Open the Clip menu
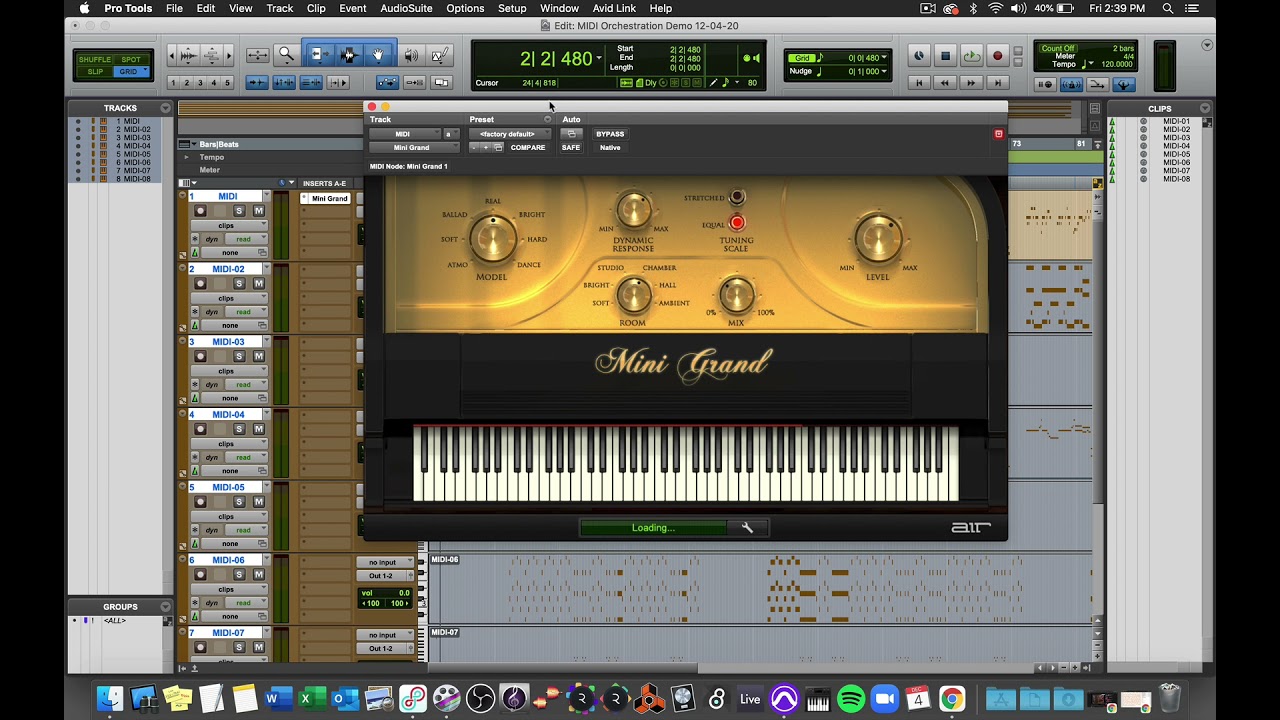Screen dimensions: 1280x720 pos(316,8)
